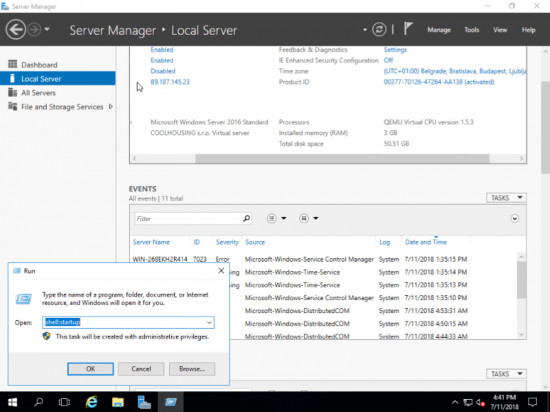
Task: Go back with the navigation arrow
Action: (16, 30)
